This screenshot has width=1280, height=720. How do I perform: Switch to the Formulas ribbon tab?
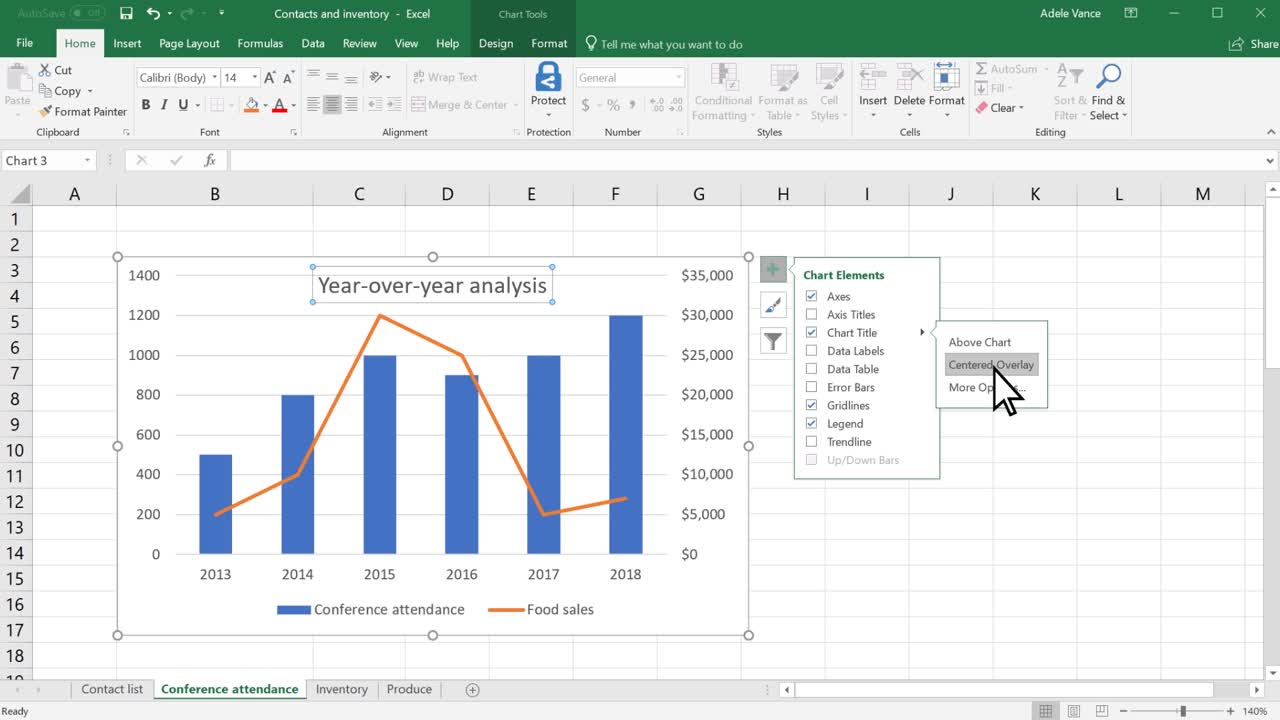click(260, 43)
